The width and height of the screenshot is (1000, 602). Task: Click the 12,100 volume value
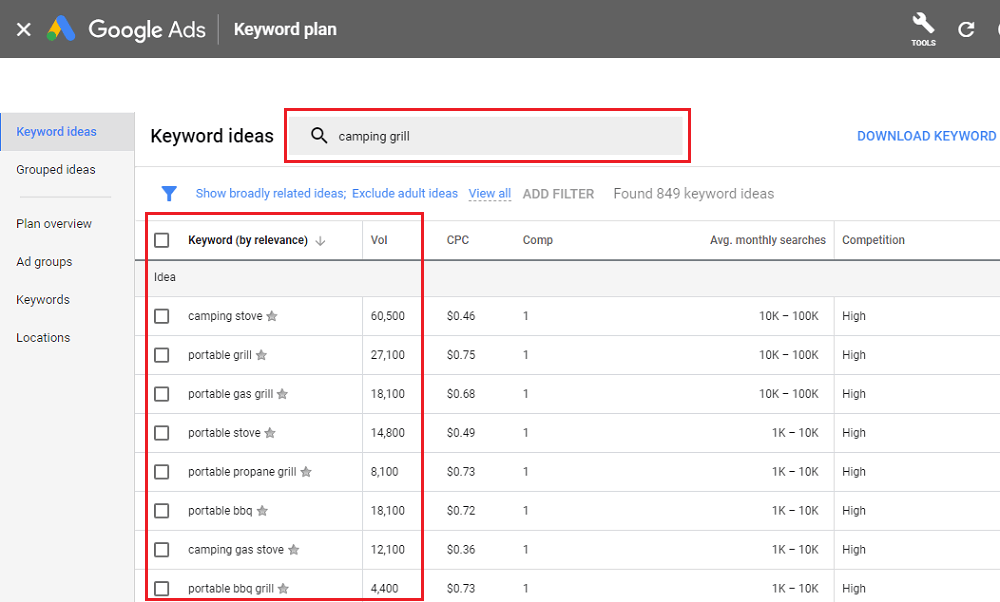(x=388, y=549)
